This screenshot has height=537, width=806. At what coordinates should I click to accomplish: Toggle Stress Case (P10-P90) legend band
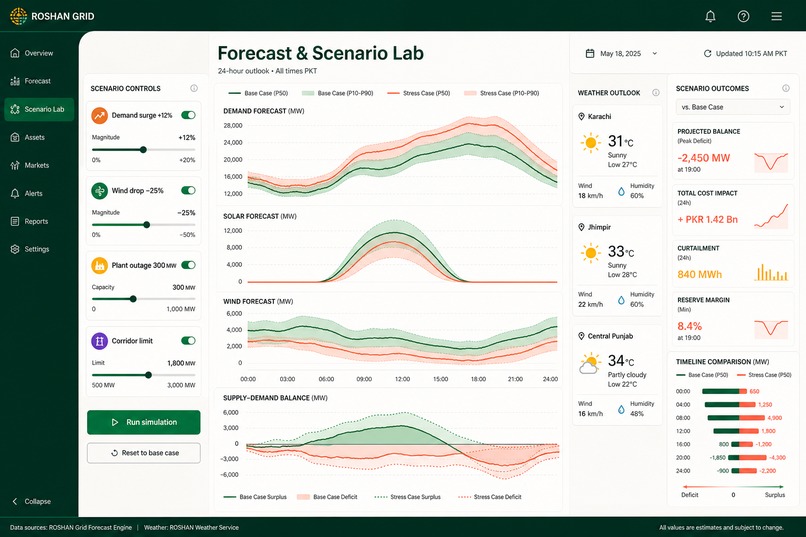pyautogui.click(x=501, y=93)
